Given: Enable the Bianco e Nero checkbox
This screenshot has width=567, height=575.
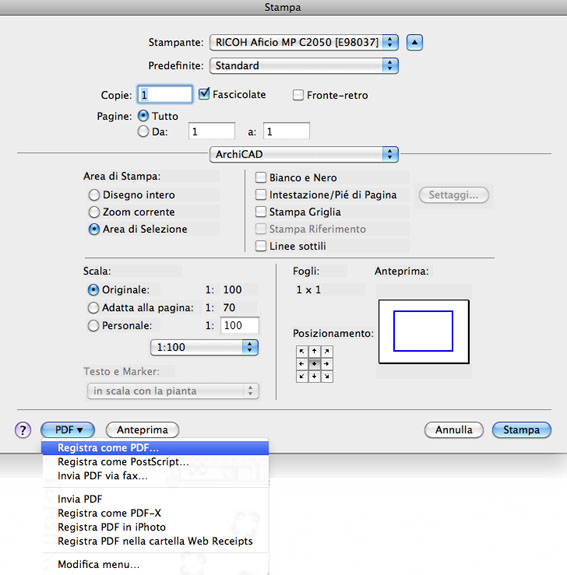Looking at the screenshot, I should [x=261, y=178].
